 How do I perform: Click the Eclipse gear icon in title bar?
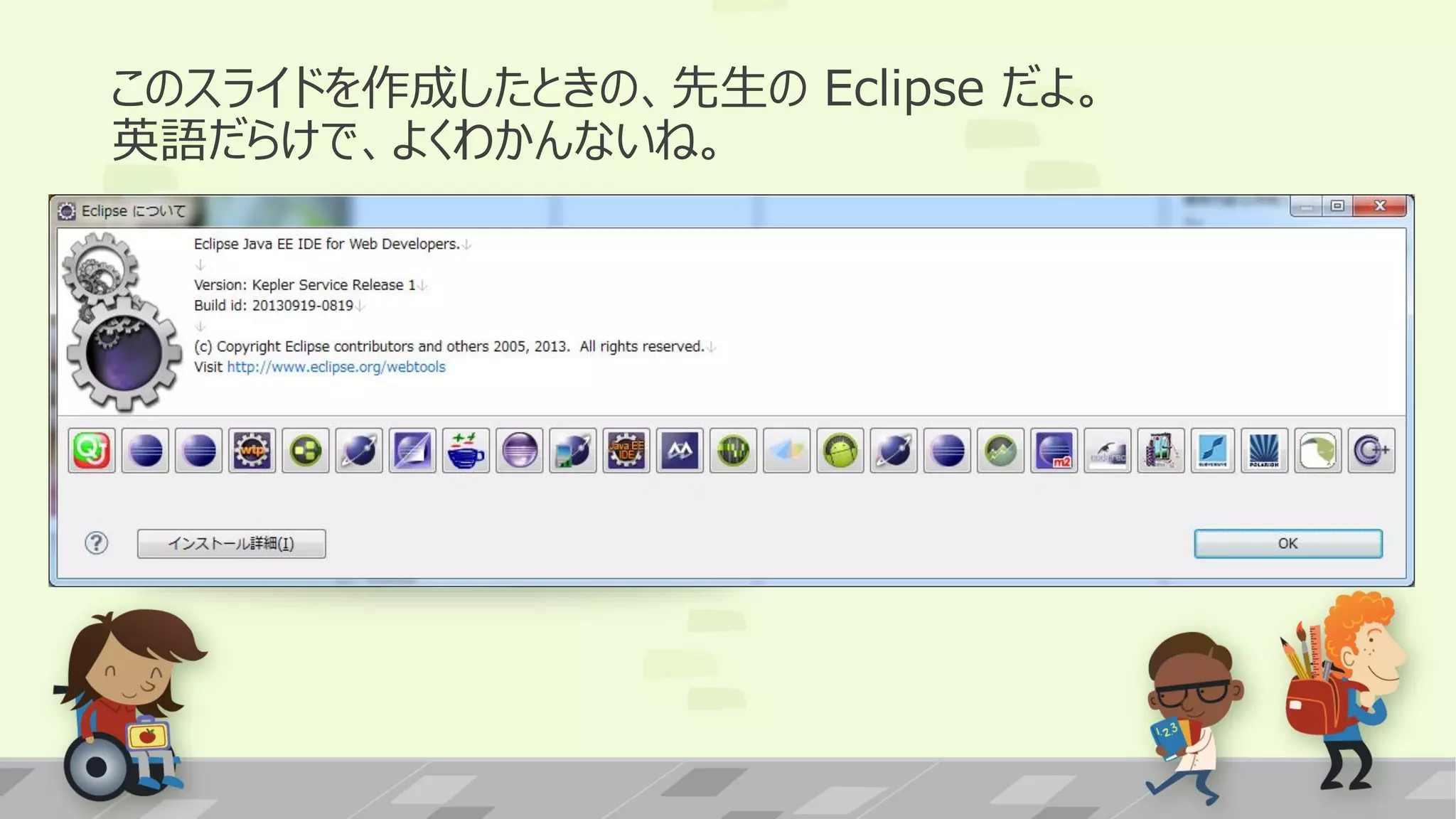tap(67, 211)
